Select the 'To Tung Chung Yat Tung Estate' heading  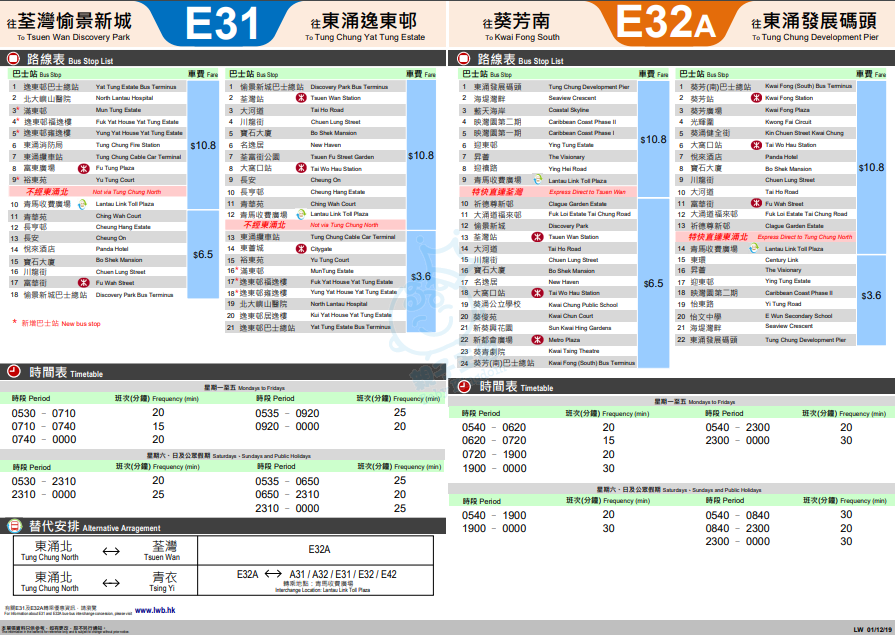(x=365, y=37)
